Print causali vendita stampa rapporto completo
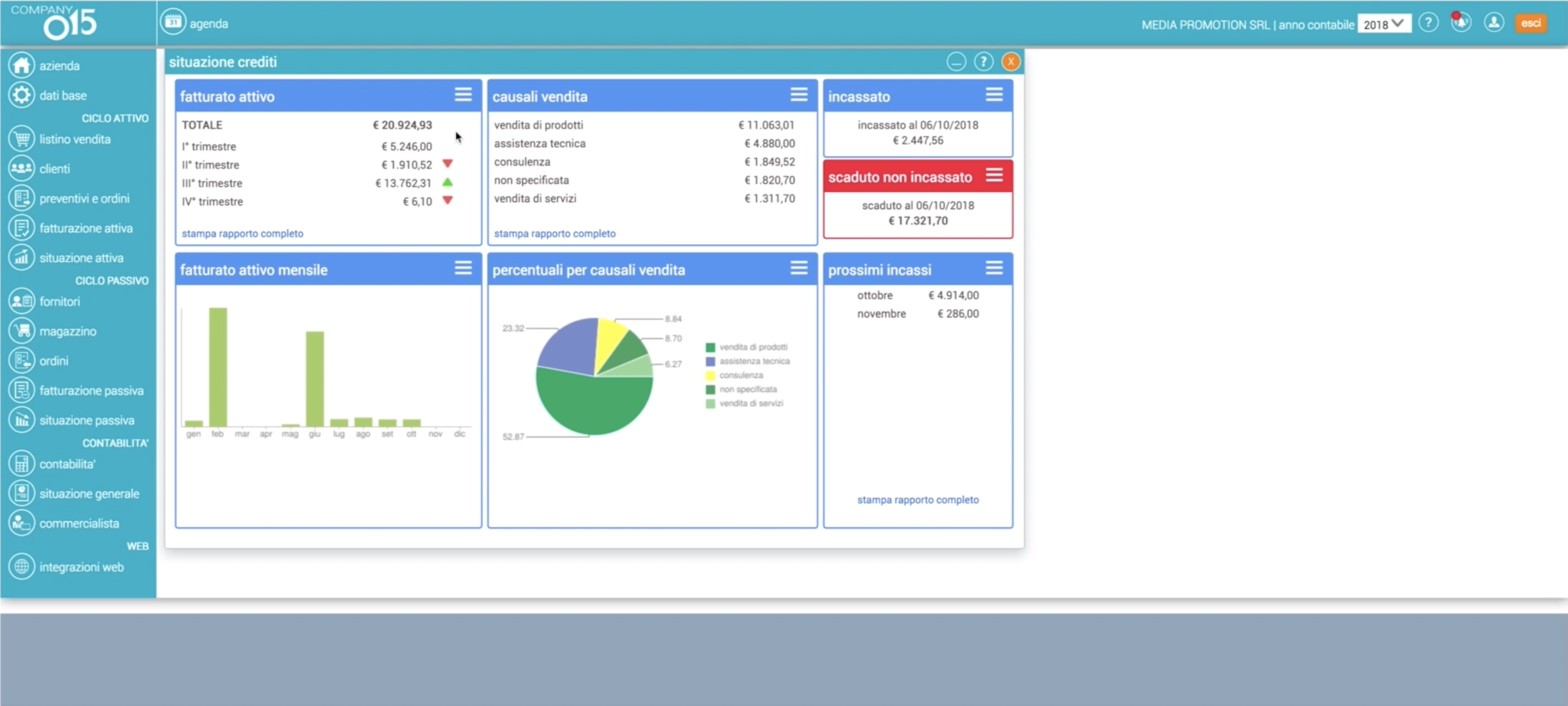 pos(554,233)
